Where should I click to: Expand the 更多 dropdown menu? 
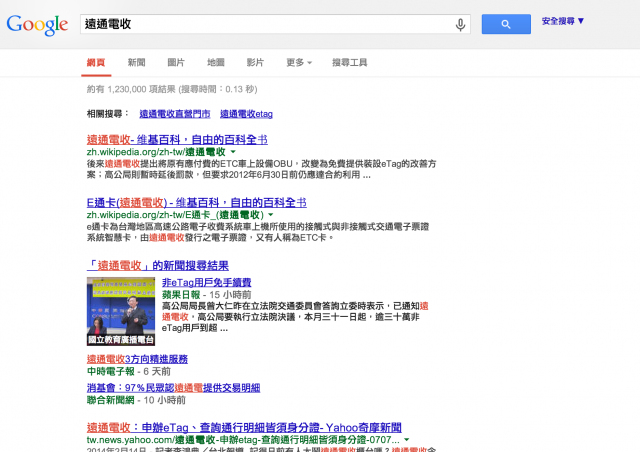(x=299, y=62)
